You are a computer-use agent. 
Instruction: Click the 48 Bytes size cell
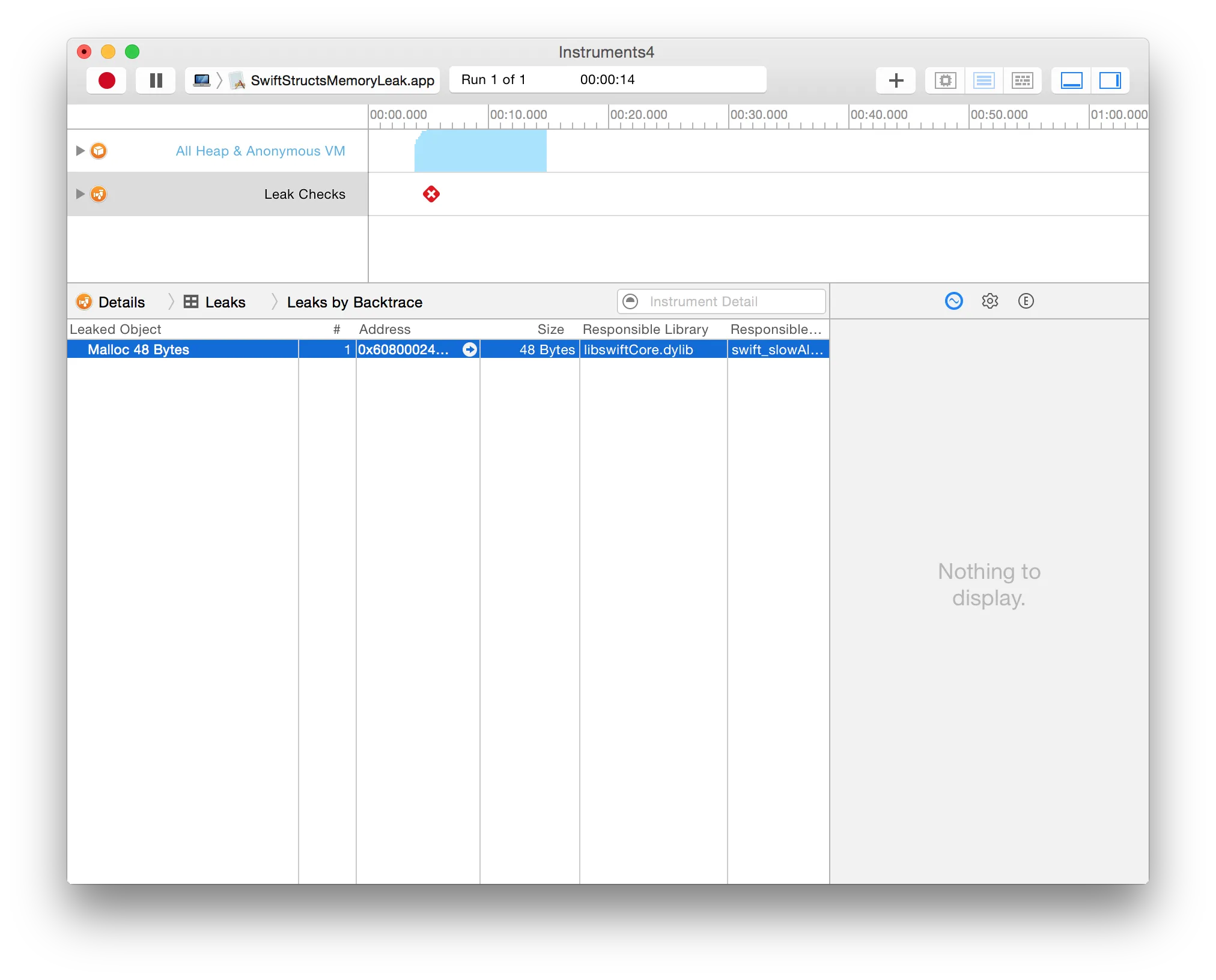click(530, 349)
